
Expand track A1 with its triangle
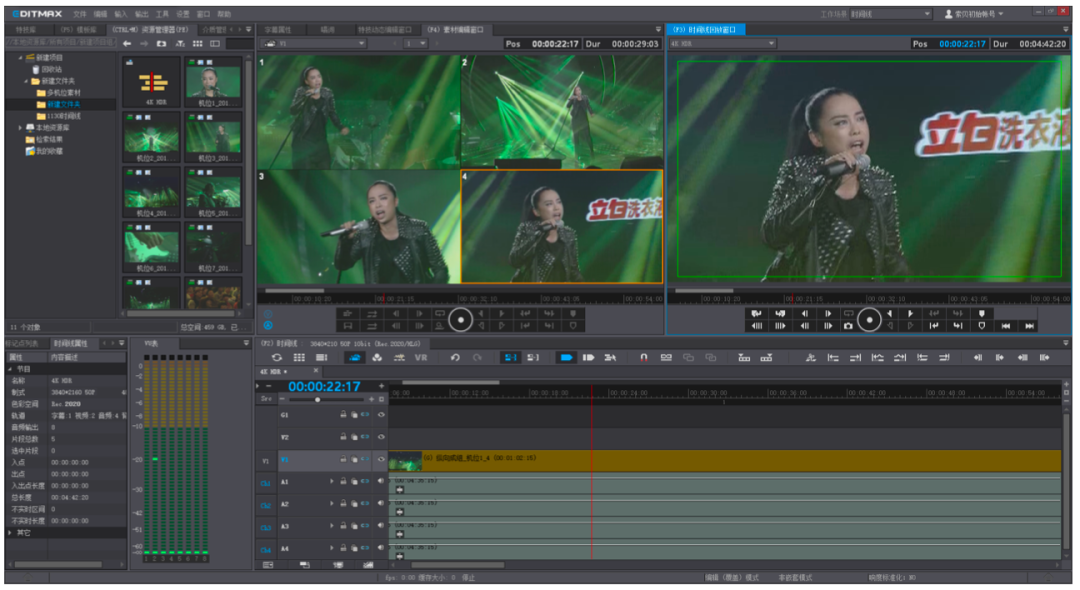click(331, 481)
